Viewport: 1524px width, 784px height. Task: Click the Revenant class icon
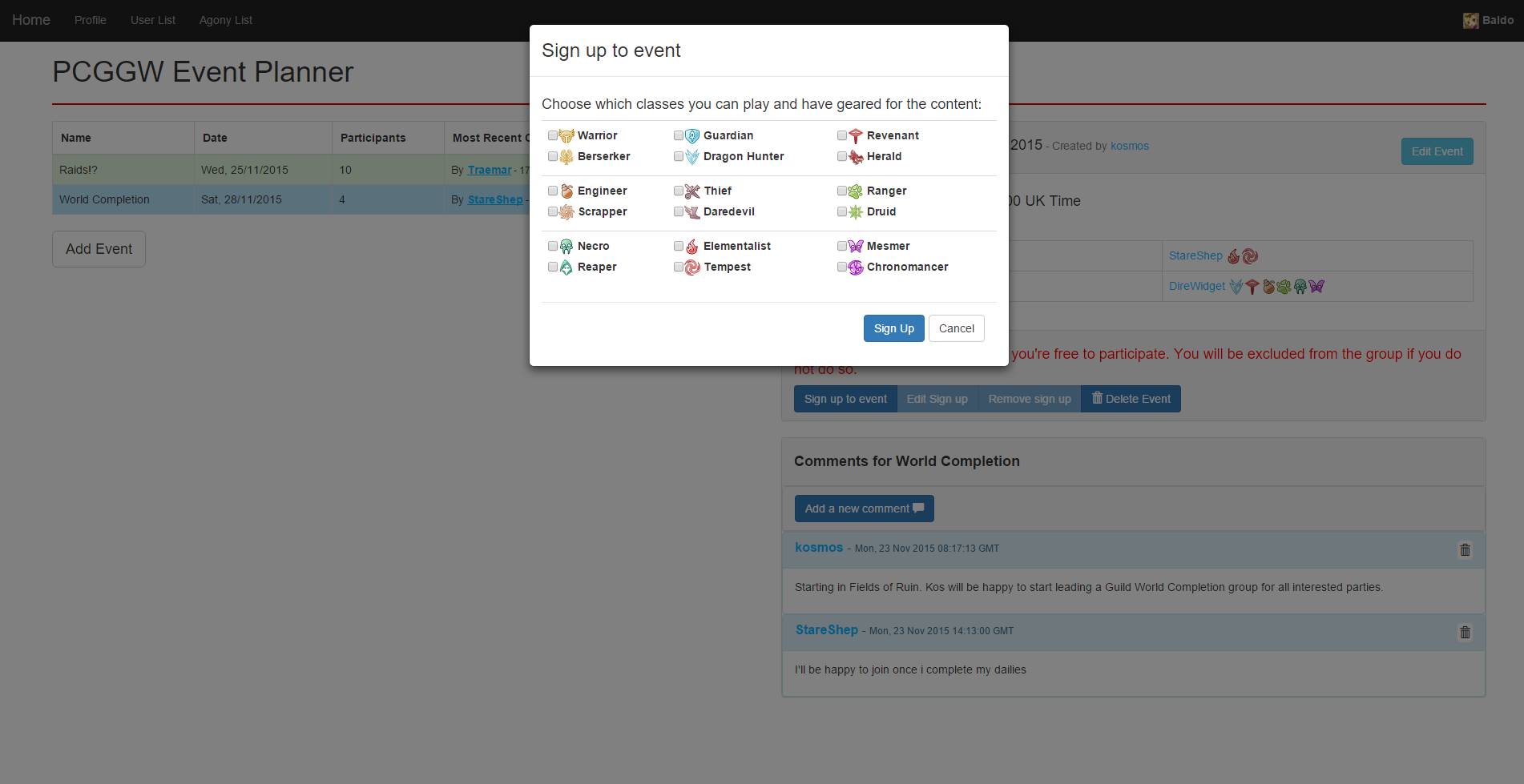[x=856, y=136]
